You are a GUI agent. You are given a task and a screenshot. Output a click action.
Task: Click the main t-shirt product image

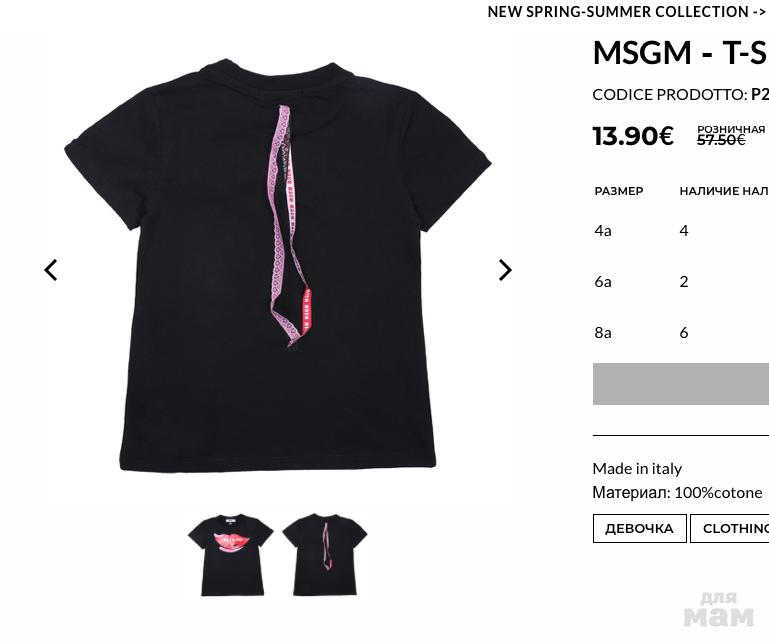(278, 265)
